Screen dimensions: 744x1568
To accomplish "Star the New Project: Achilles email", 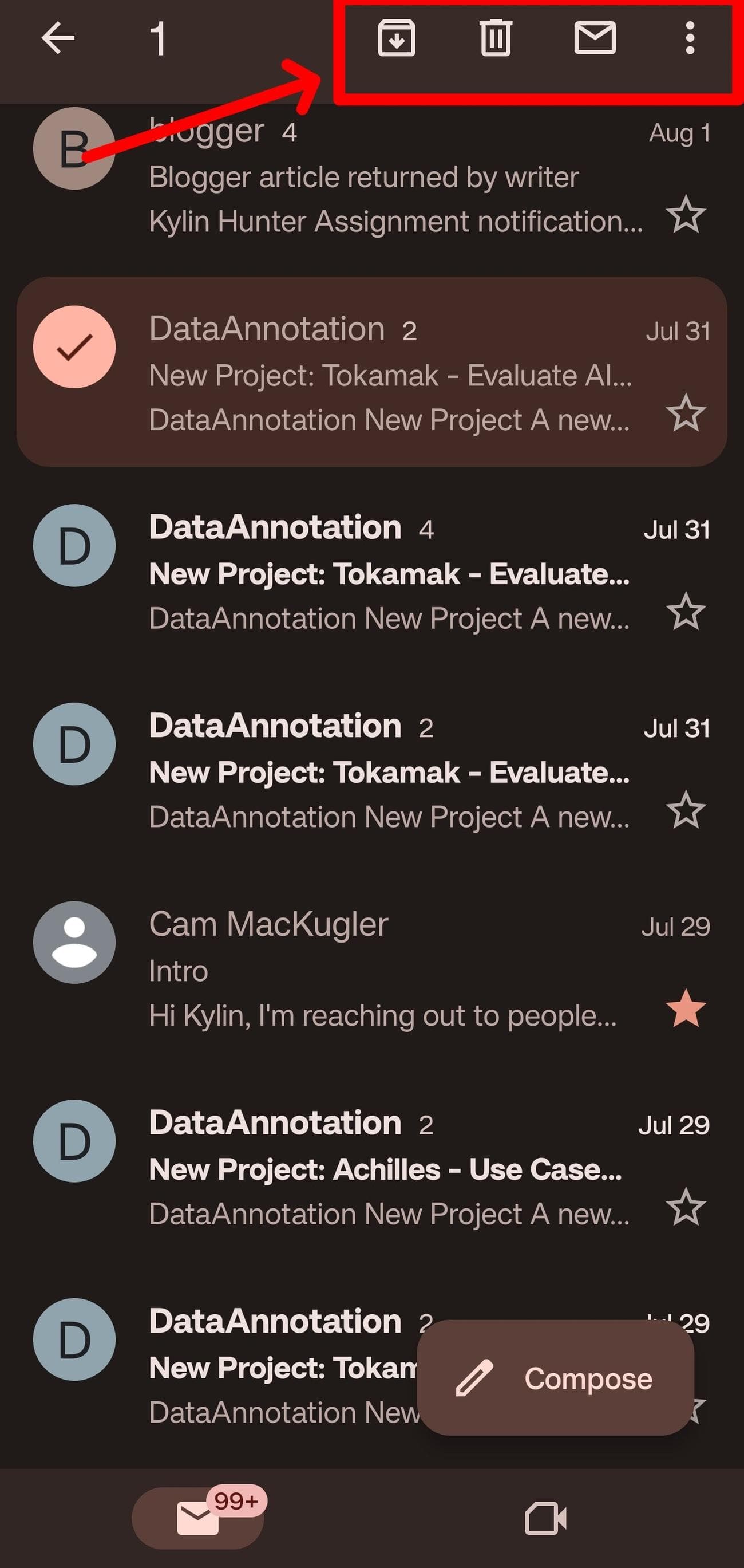I will [x=686, y=1207].
